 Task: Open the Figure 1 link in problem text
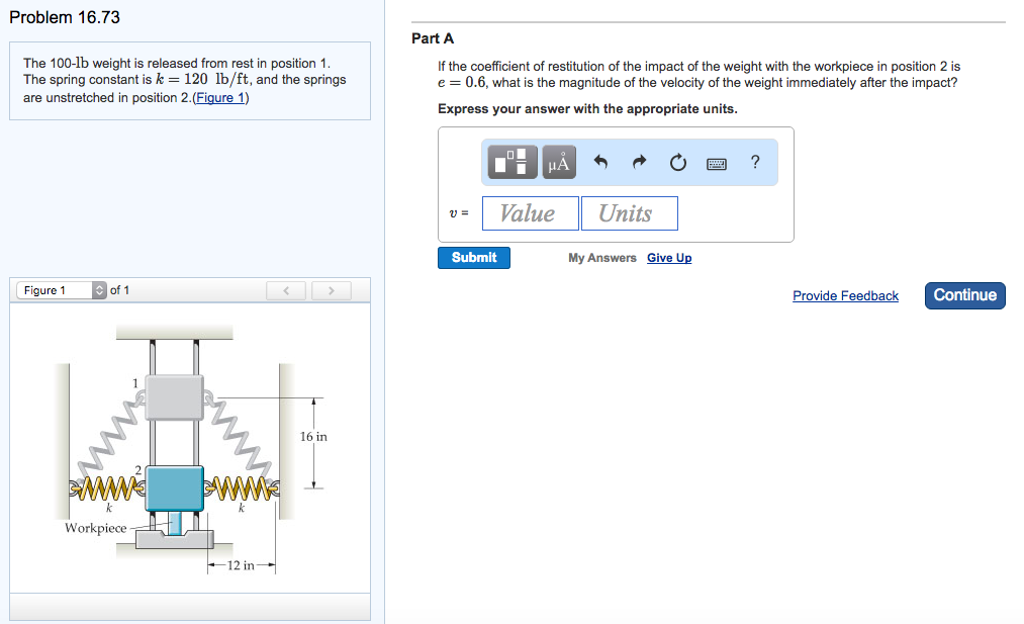pyautogui.click(x=221, y=98)
